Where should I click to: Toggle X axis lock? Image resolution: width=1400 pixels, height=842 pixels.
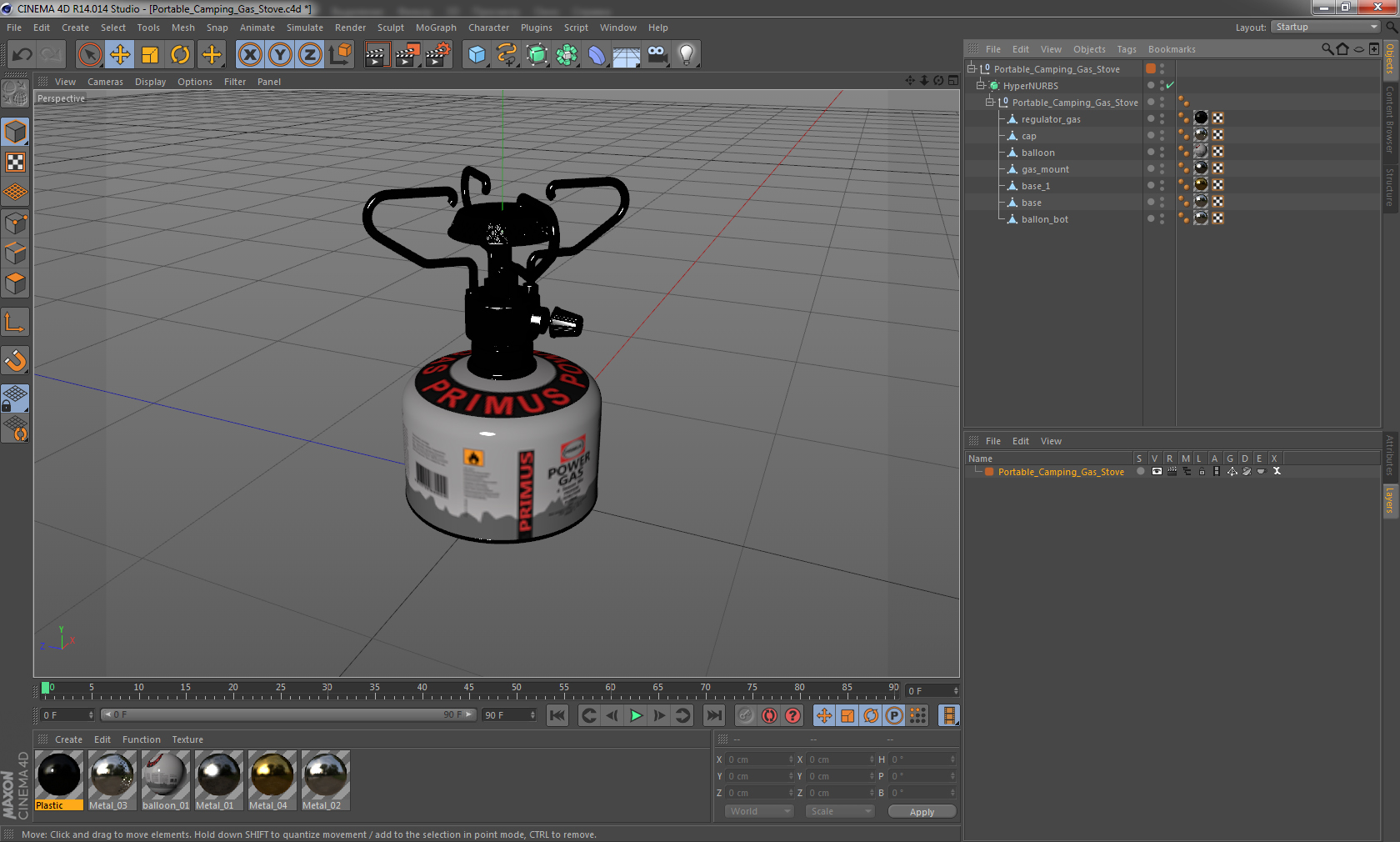(x=250, y=55)
